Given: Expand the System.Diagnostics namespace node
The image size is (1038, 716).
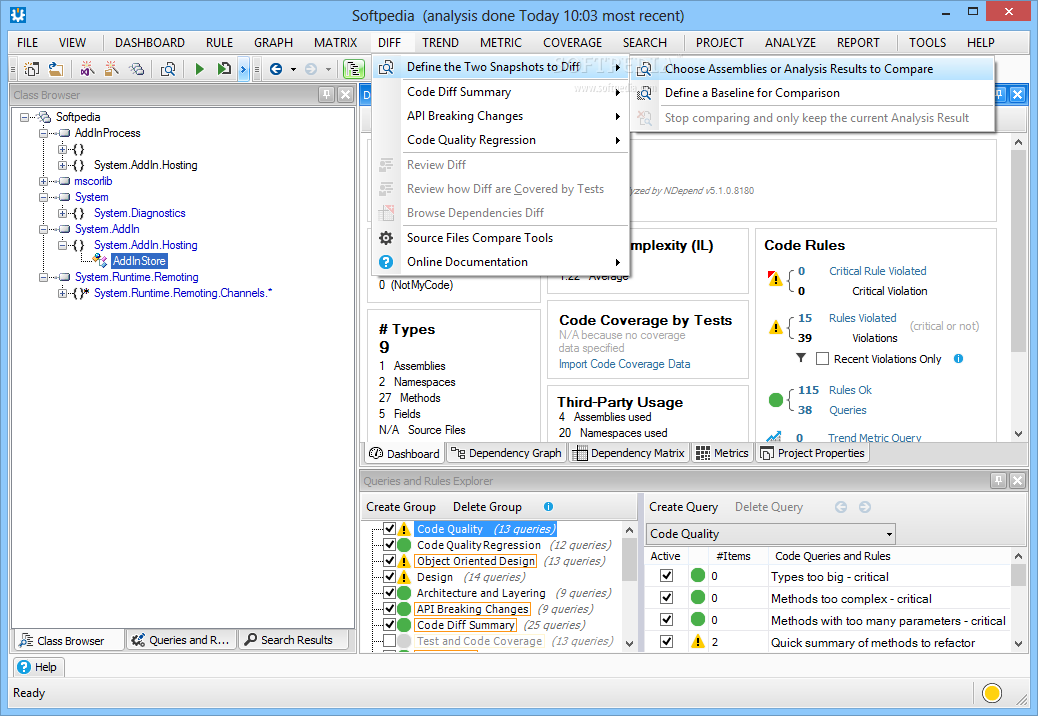Looking at the screenshot, I should pyautogui.click(x=62, y=213).
